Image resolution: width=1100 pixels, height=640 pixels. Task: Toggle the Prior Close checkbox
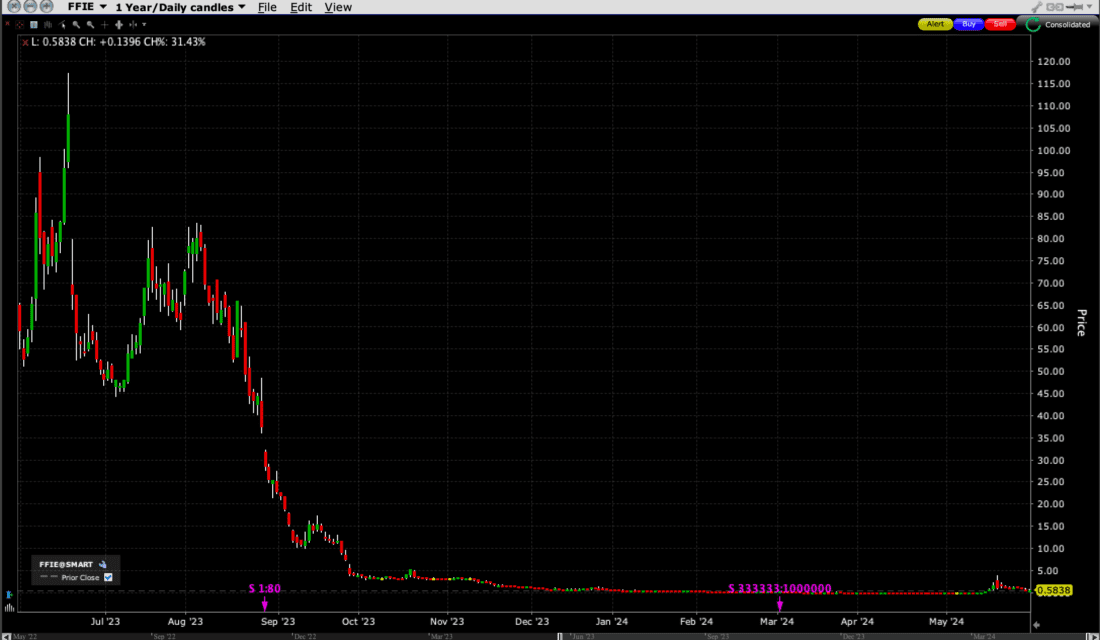(x=107, y=577)
